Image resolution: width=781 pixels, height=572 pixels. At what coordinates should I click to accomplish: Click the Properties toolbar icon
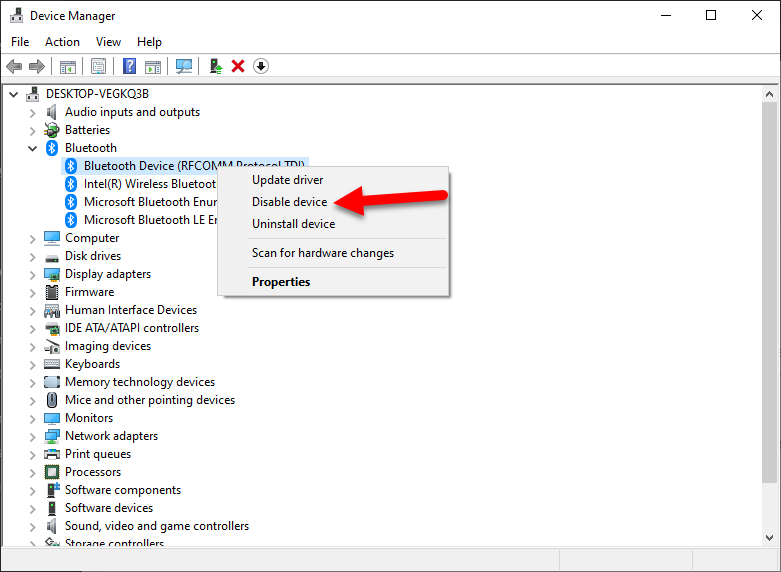(98, 66)
